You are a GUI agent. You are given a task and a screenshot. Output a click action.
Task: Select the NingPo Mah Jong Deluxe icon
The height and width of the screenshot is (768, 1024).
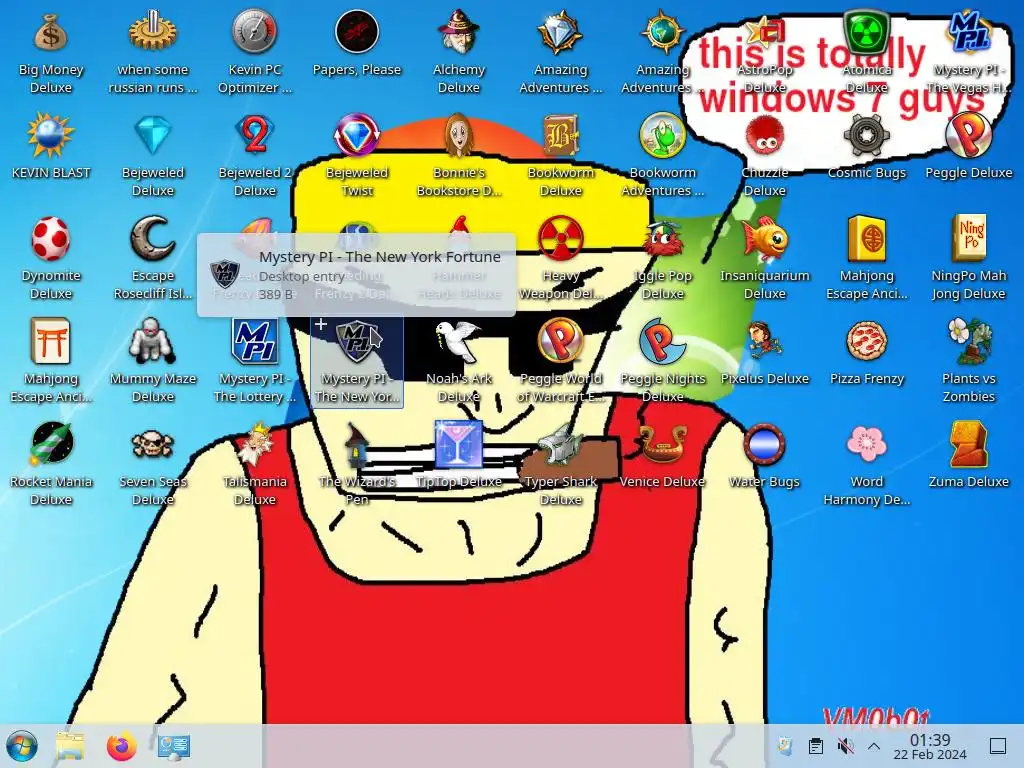[x=968, y=238]
